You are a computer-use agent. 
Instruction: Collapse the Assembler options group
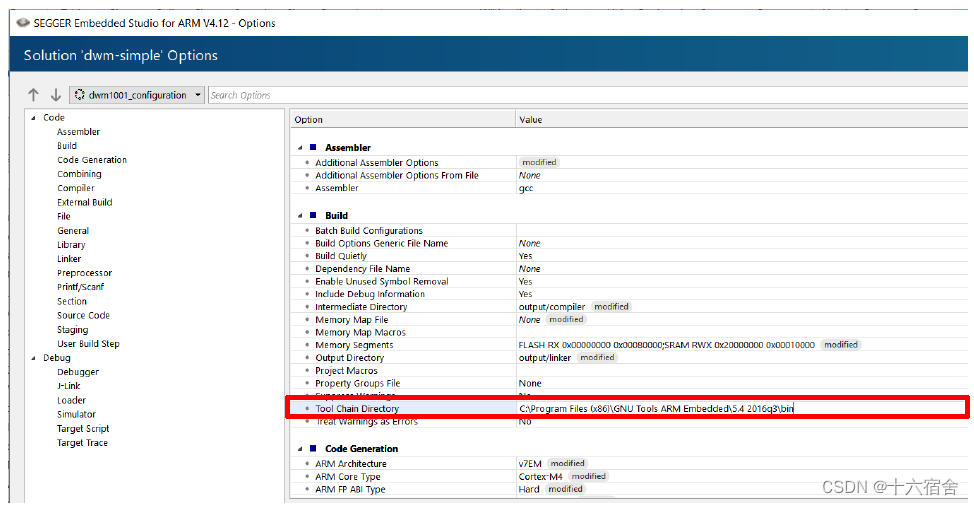pyautogui.click(x=301, y=148)
